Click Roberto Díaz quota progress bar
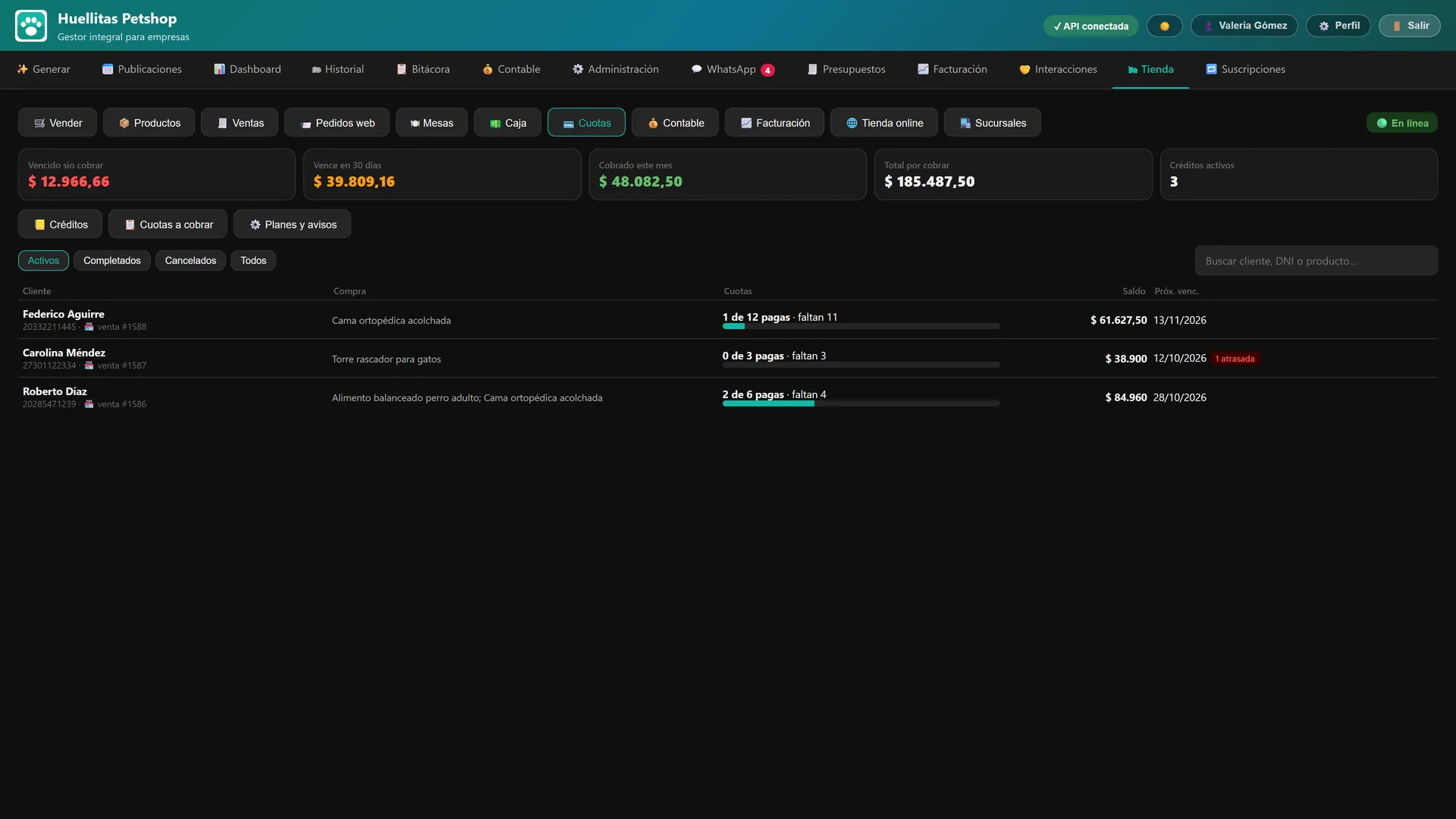The width and height of the screenshot is (1456, 819). tap(861, 403)
